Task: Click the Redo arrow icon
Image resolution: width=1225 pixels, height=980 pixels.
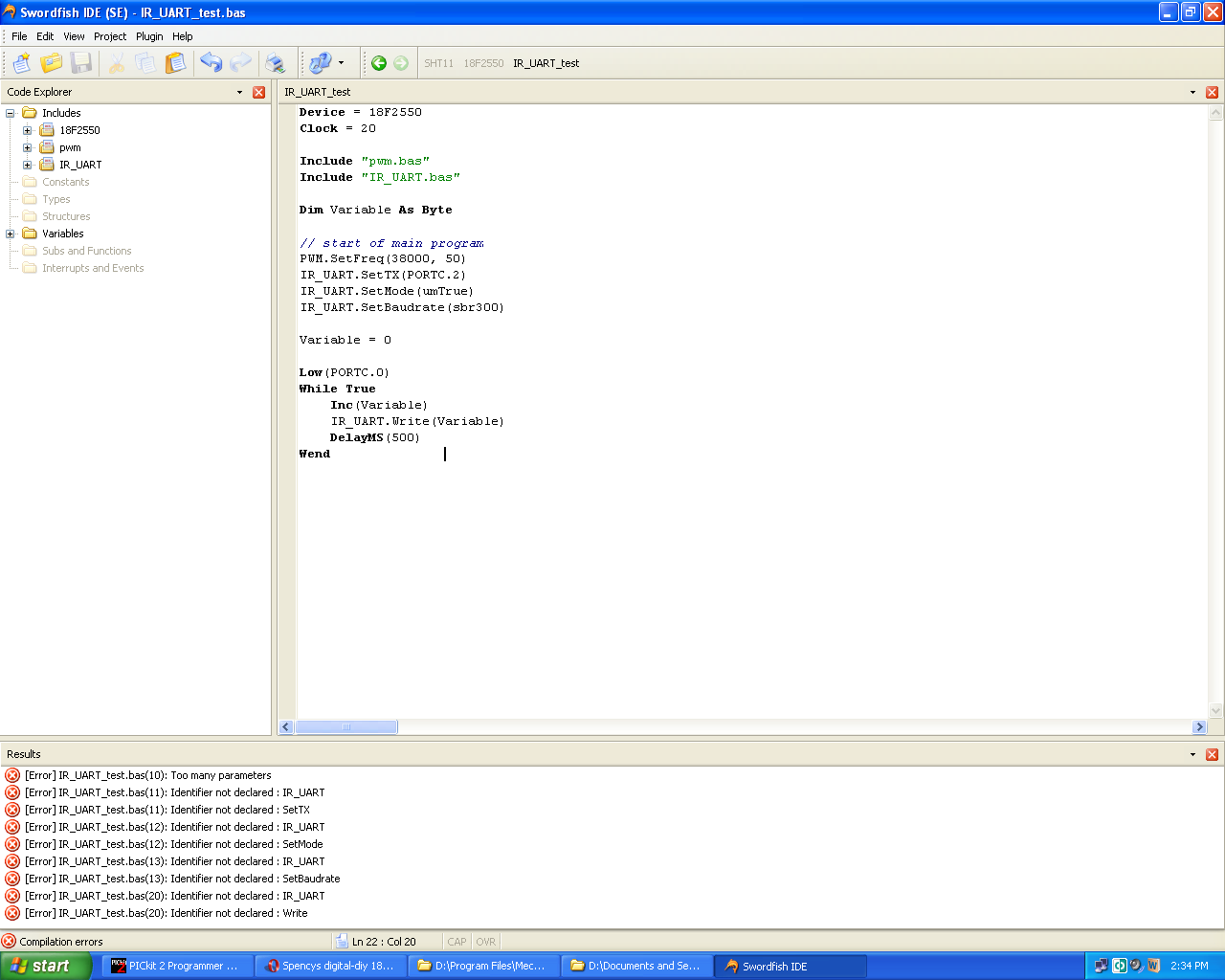Action: tap(240, 63)
